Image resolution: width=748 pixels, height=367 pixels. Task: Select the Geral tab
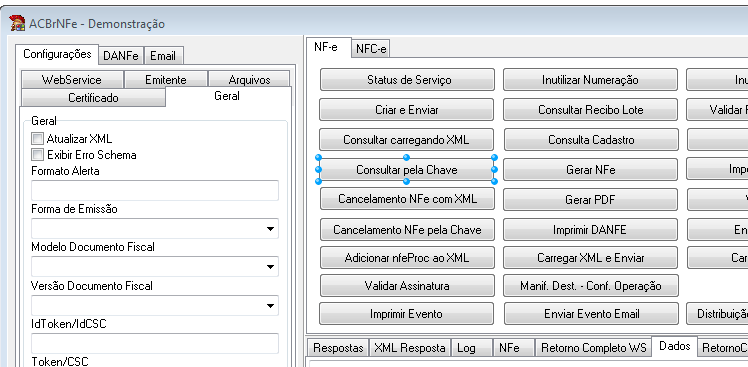[228, 96]
